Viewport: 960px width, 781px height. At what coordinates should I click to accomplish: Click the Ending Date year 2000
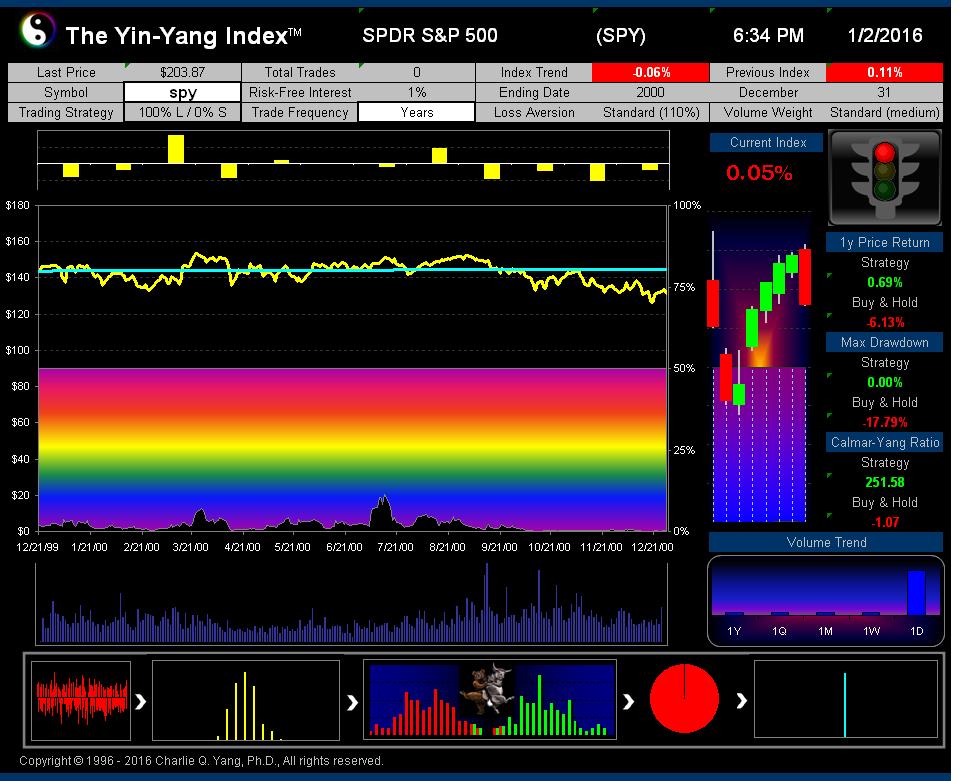(650, 92)
